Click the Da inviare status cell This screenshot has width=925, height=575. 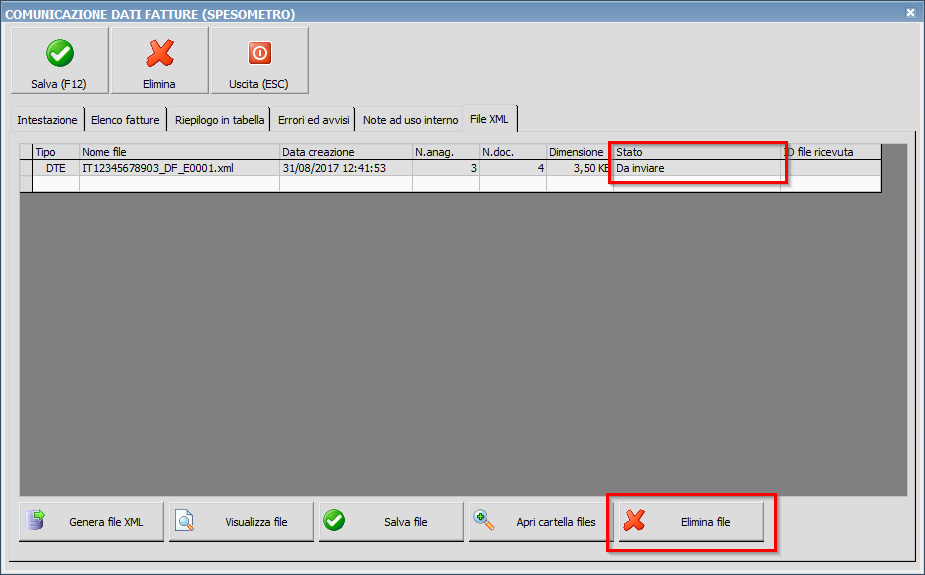(695, 168)
